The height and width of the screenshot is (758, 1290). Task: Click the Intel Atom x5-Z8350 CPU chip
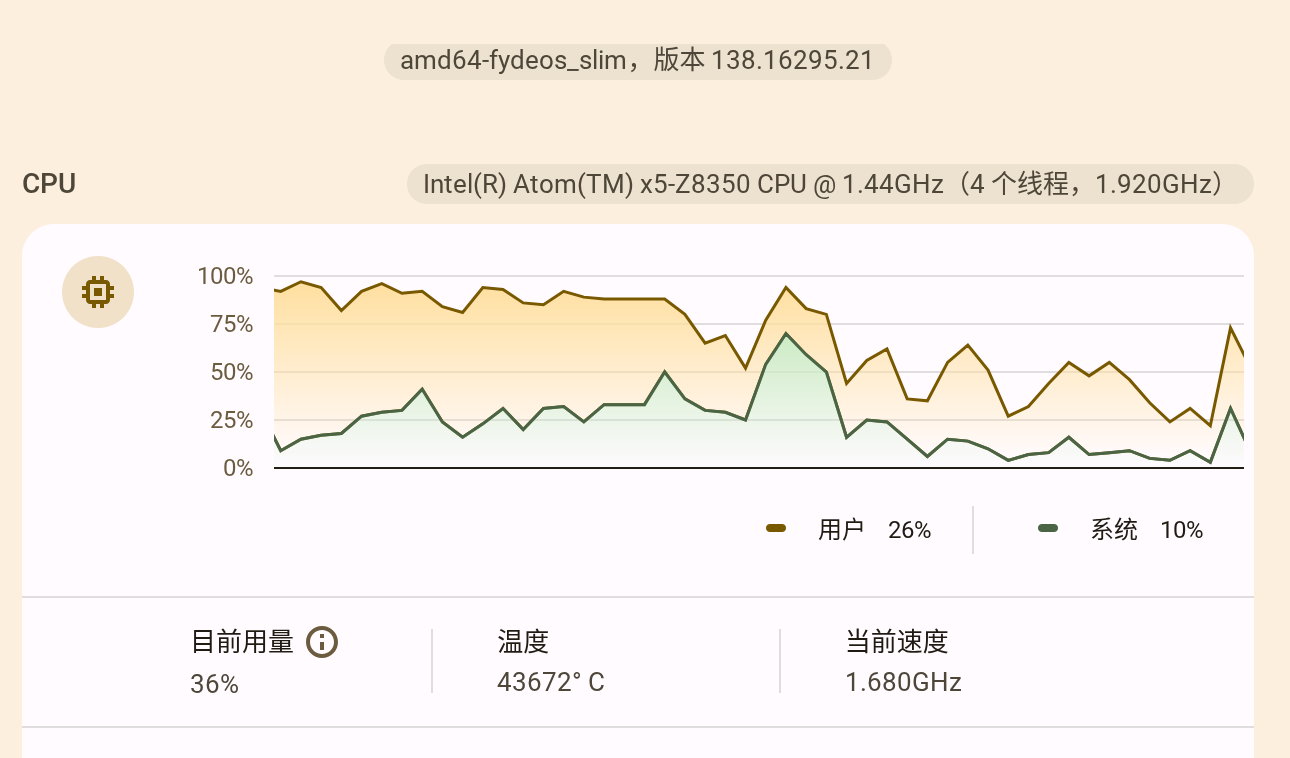tap(829, 184)
